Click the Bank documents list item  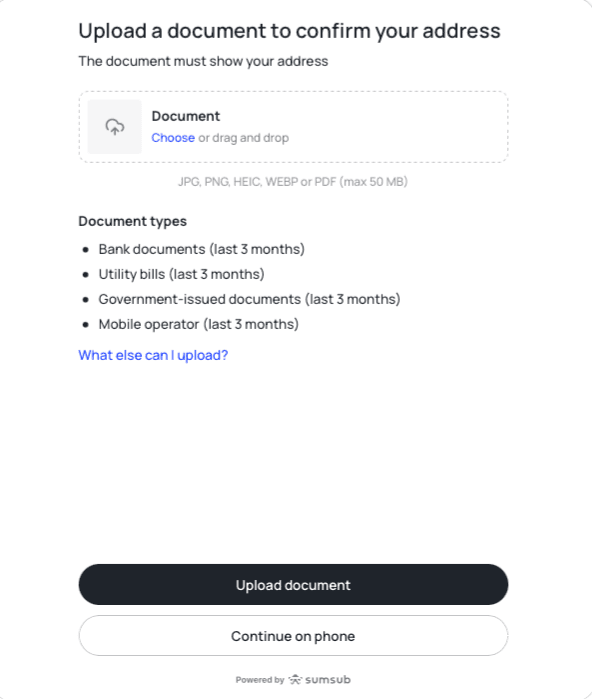point(201,249)
